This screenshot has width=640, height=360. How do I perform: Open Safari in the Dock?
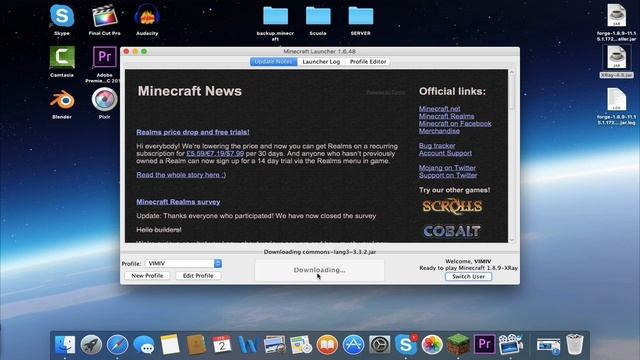pyautogui.click(x=118, y=345)
